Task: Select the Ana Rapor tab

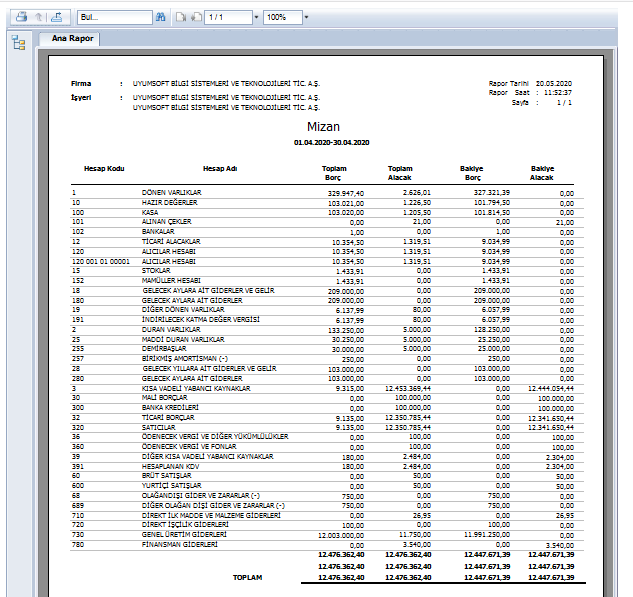Action: [69, 39]
